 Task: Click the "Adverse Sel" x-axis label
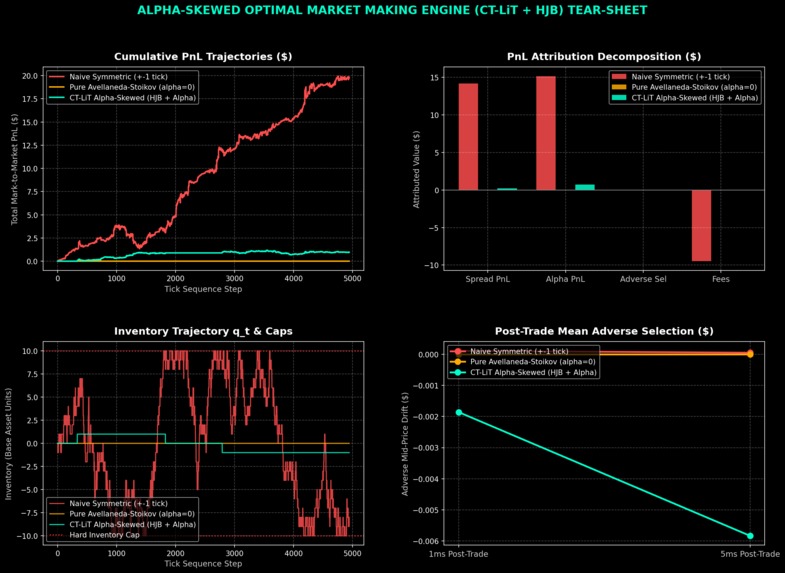tap(643, 279)
